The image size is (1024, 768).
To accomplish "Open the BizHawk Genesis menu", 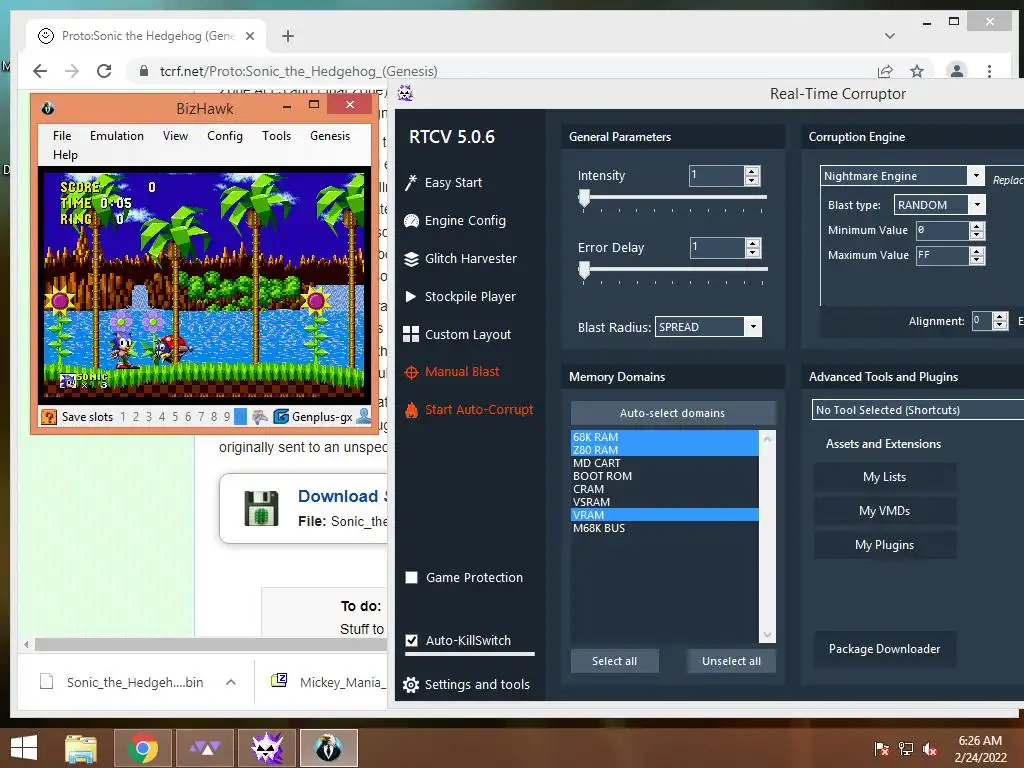I will click(330, 136).
